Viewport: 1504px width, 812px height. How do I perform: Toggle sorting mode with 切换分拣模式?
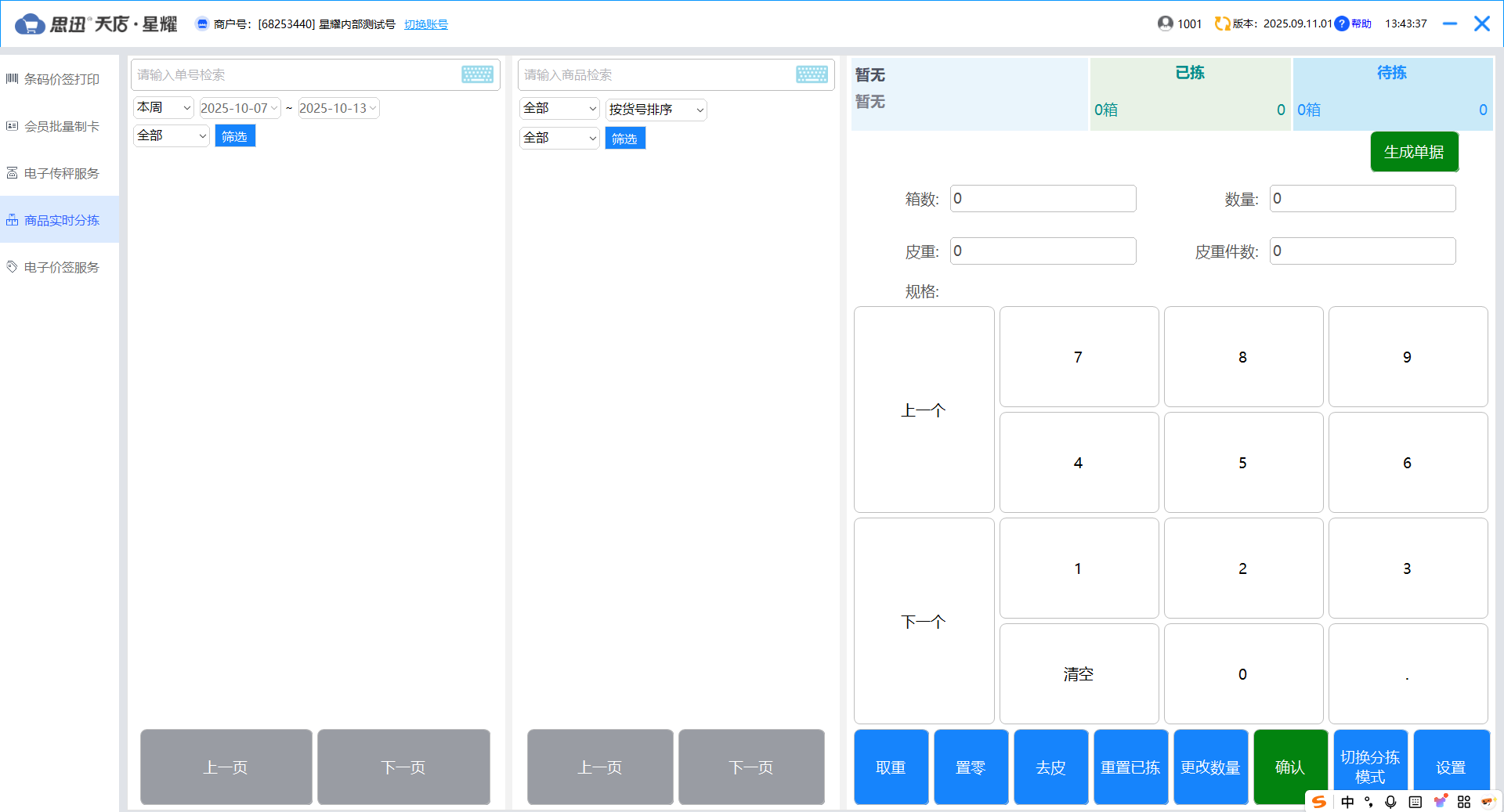pyautogui.click(x=1370, y=767)
